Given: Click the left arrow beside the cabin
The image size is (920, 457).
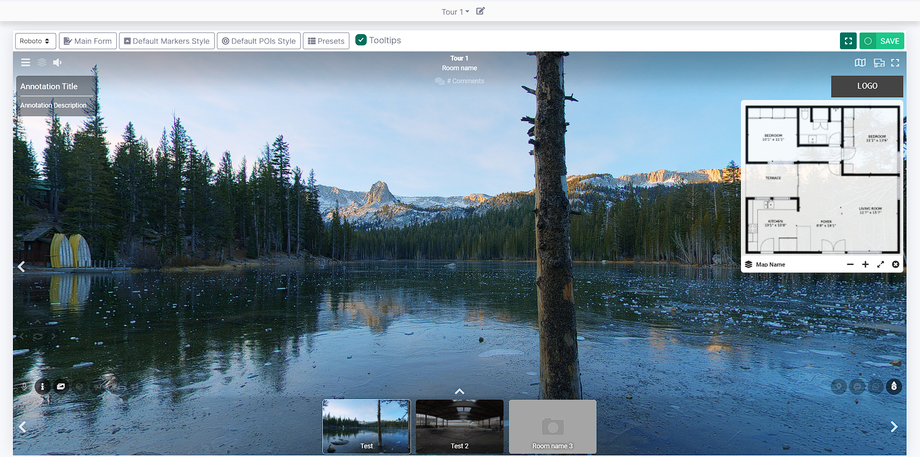Looking at the screenshot, I should tap(21, 267).
